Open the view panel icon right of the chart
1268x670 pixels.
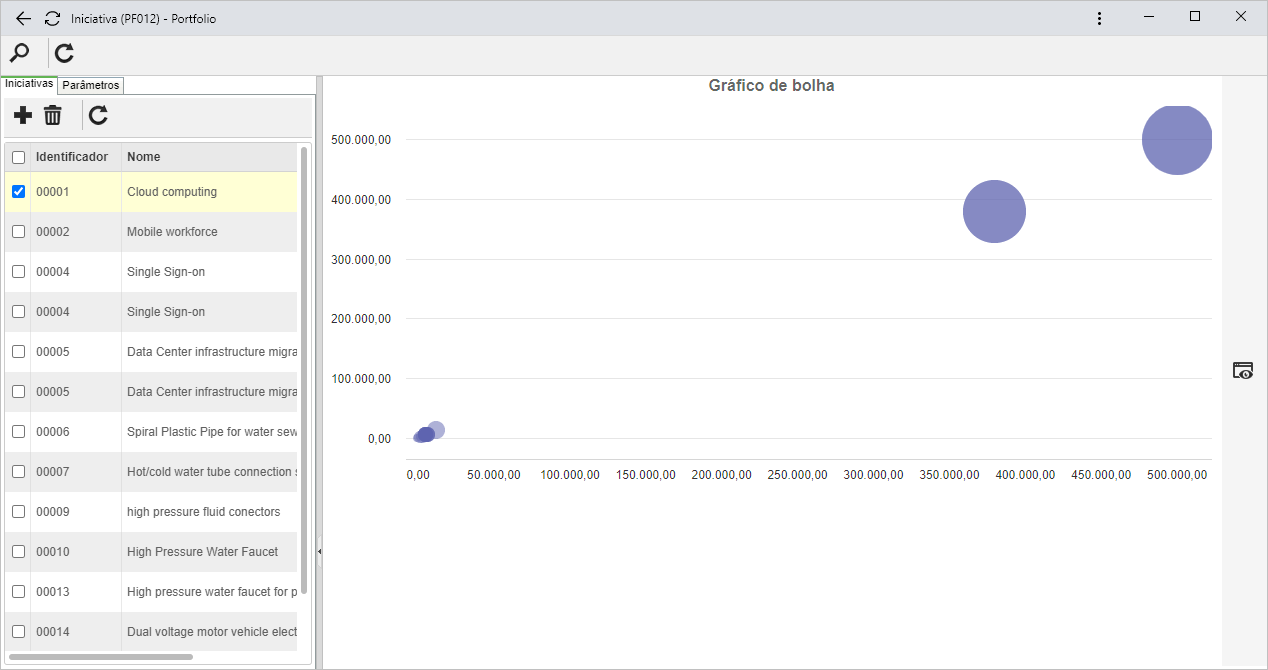(1243, 370)
